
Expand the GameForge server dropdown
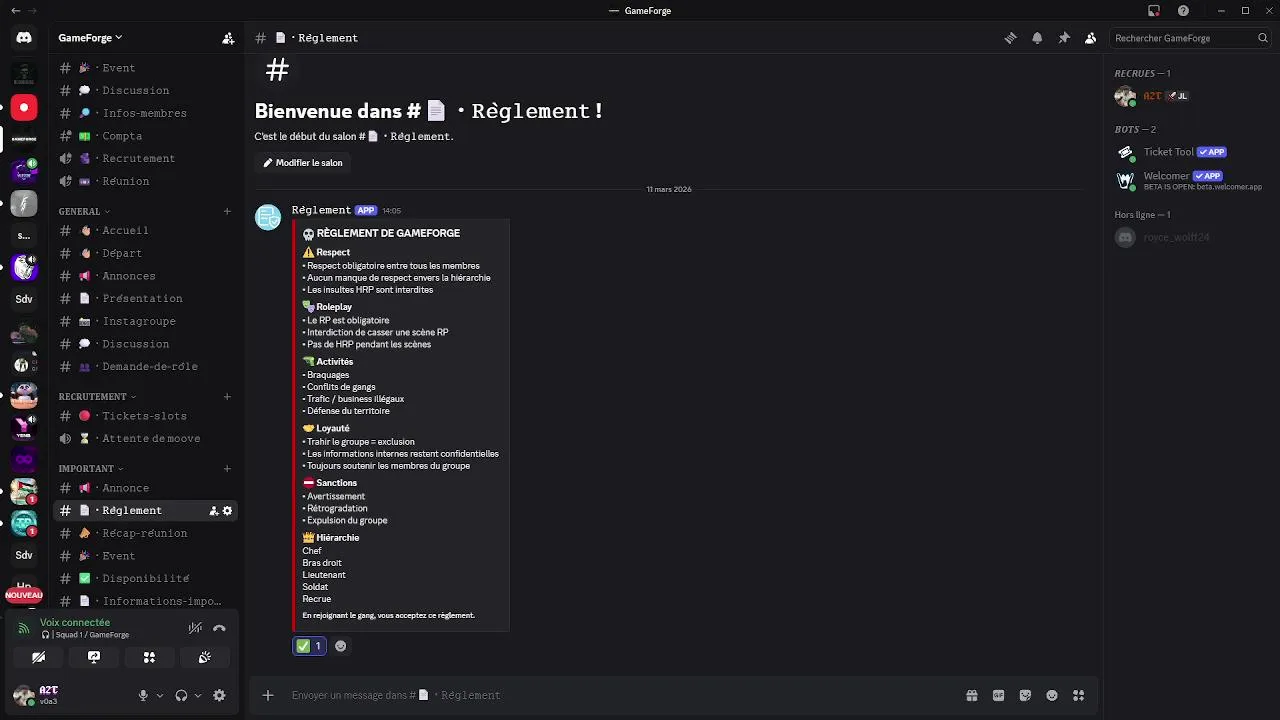pyautogui.click(x=90, y=38)
